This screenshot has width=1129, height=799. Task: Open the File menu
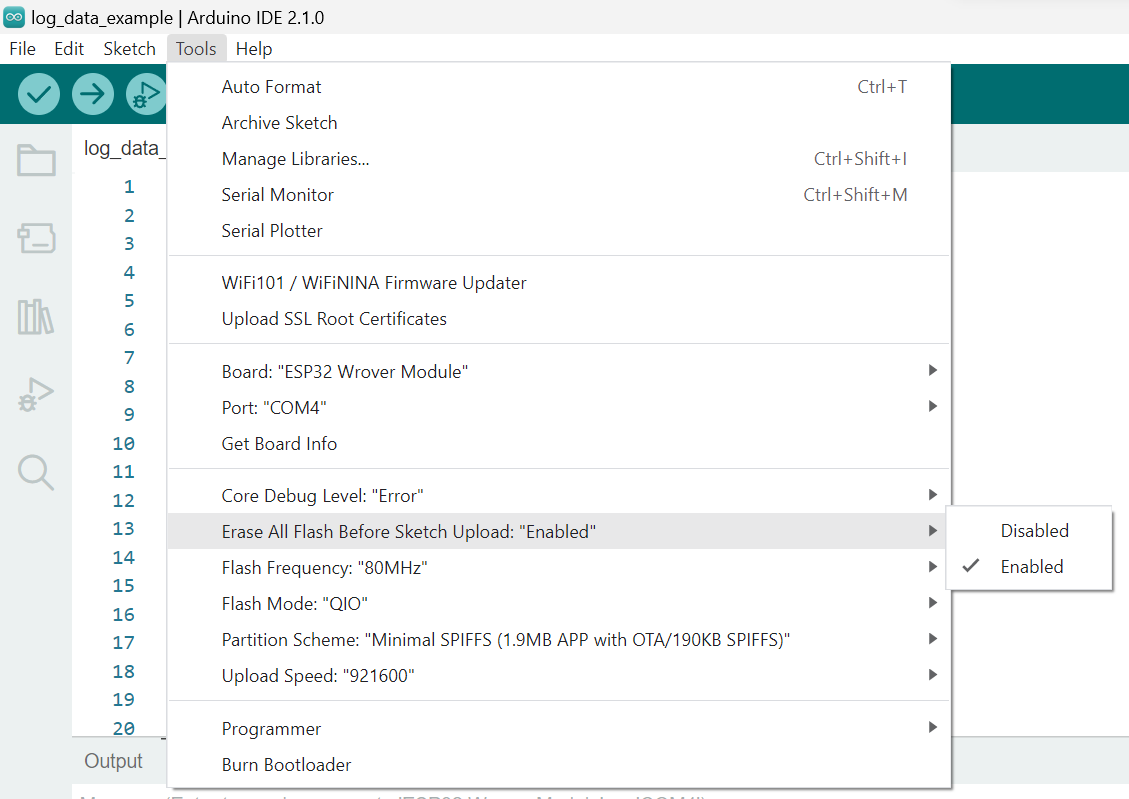(22, 49)
